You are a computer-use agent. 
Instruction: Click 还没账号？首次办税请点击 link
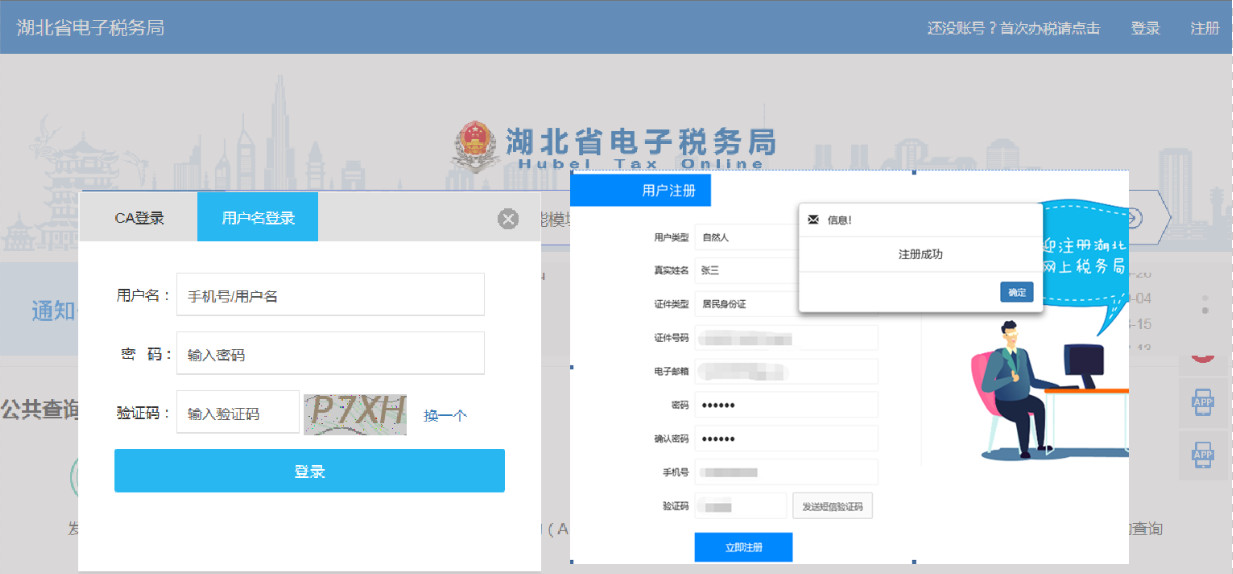1013,28
